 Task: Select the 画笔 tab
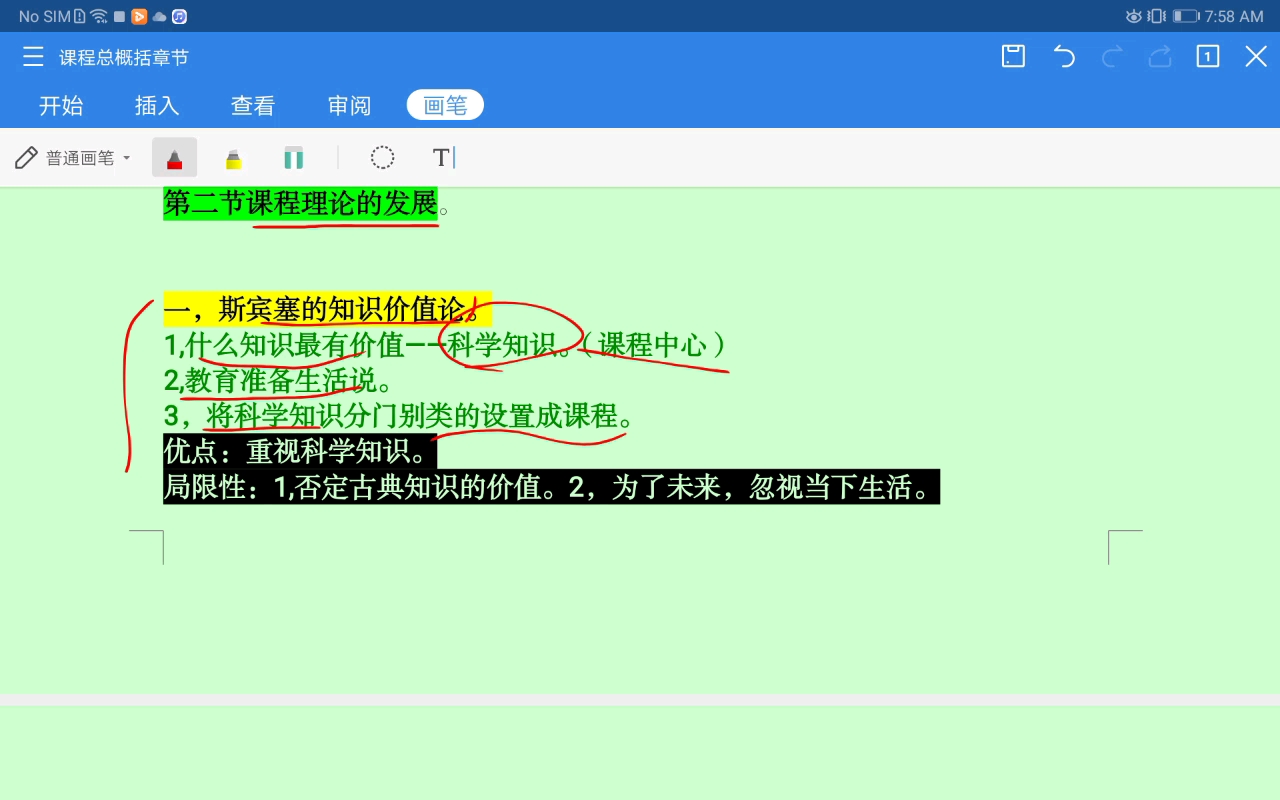tap(445, 105)
